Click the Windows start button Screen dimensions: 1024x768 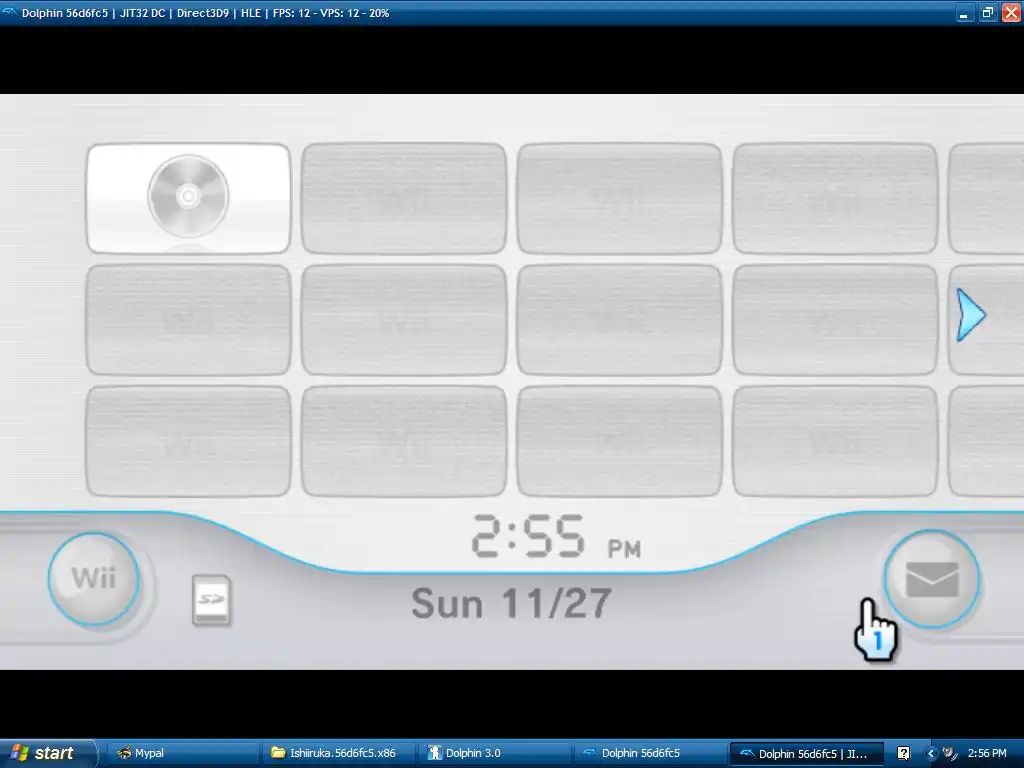[47, 753]
